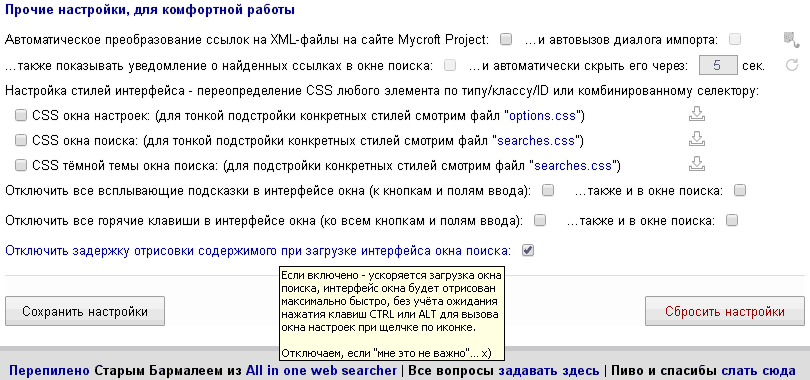
Task: Toggle notification about found links checkbox
Action: click(450, 66)
